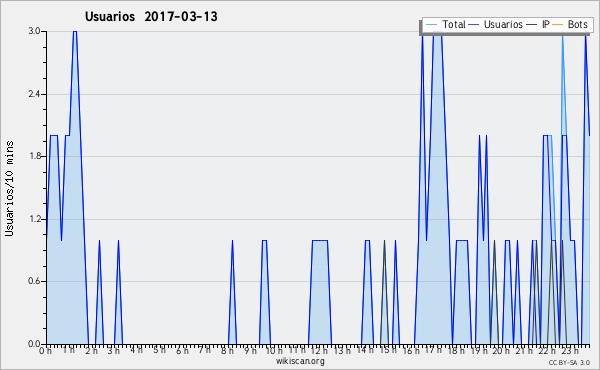Click the '0 h' x-axis label

click(x=46, y=351)
